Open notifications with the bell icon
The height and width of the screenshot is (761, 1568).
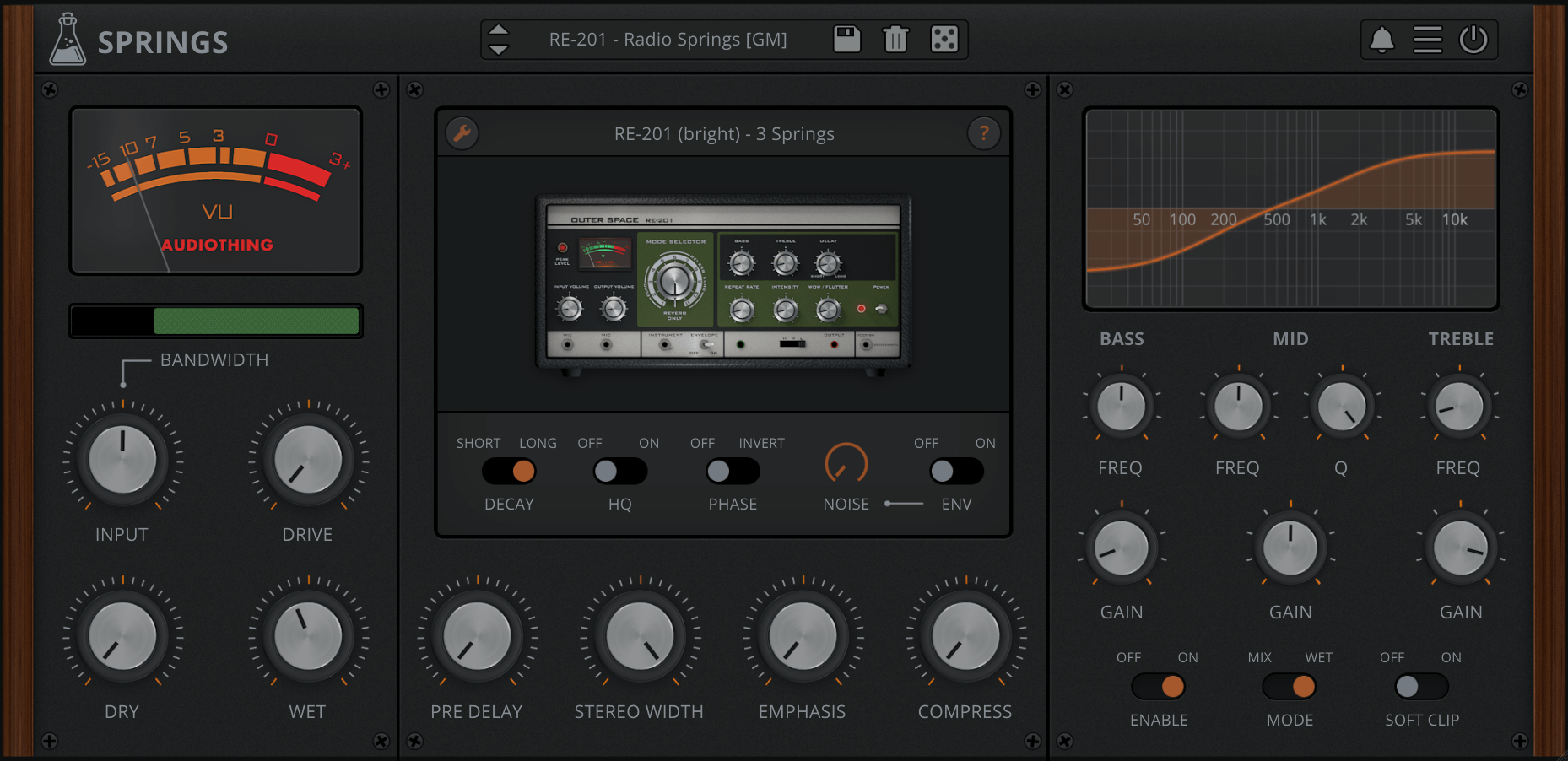point(1381,40)
